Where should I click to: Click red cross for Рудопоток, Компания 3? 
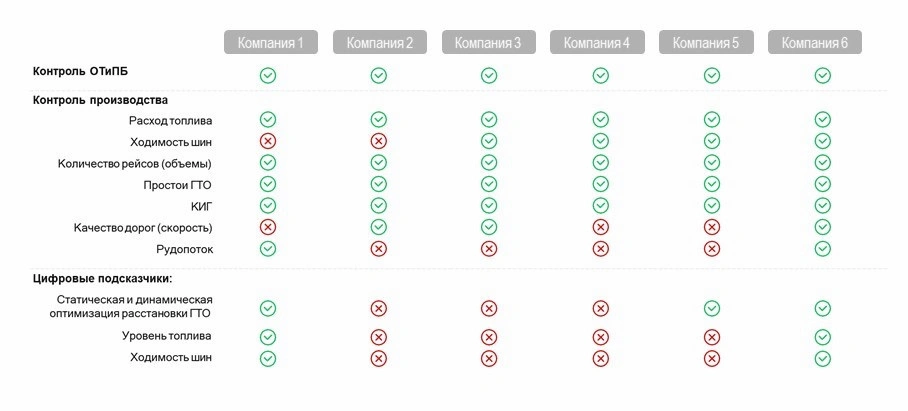(489, 249)
